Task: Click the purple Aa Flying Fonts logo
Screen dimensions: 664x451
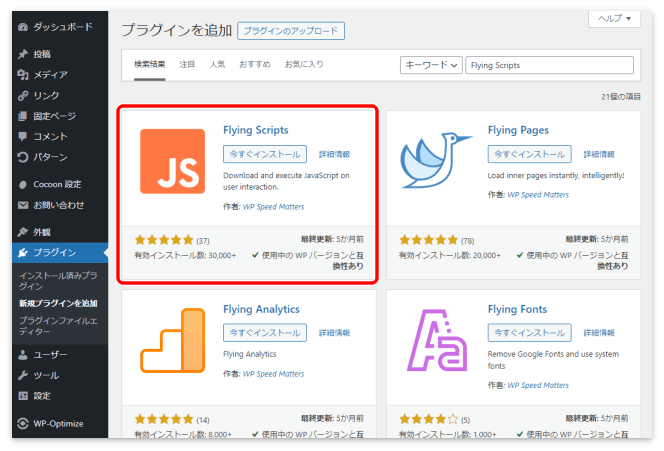Action: (437, 340)
